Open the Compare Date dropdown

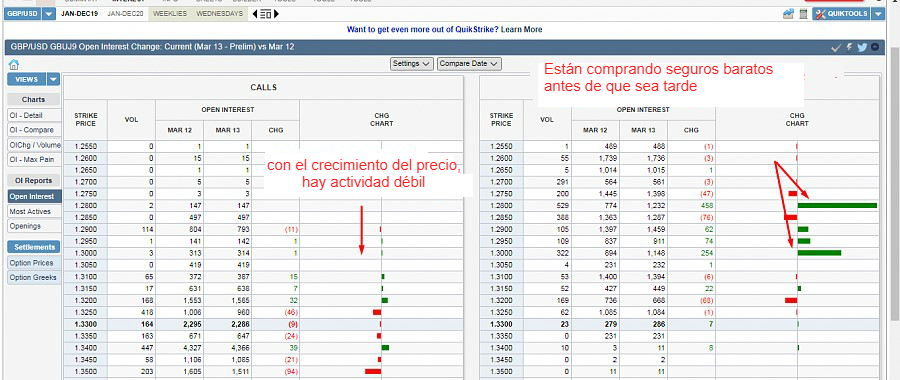click(x=470, y=64)
